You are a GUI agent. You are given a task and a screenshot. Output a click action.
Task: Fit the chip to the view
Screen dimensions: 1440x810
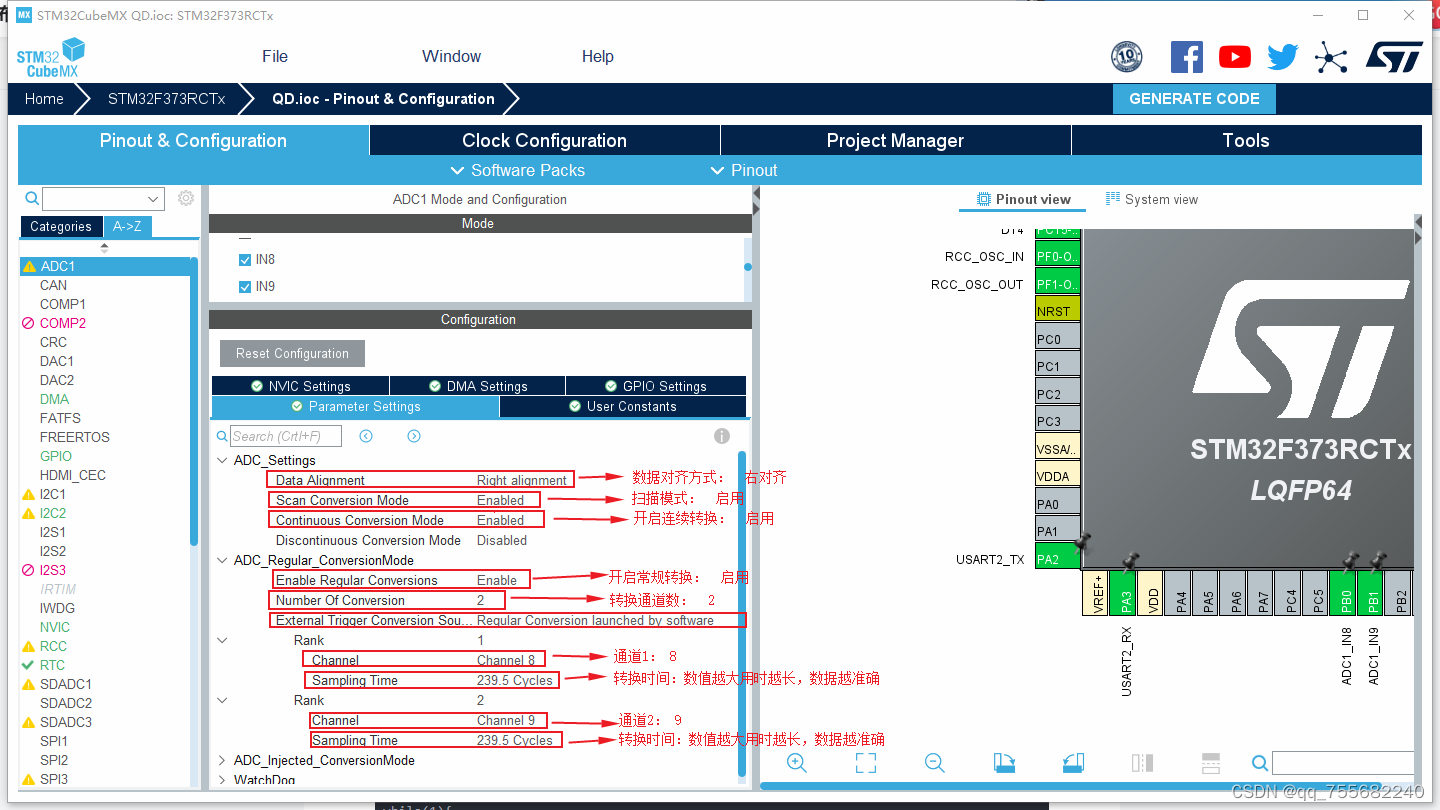click(866, 763)
